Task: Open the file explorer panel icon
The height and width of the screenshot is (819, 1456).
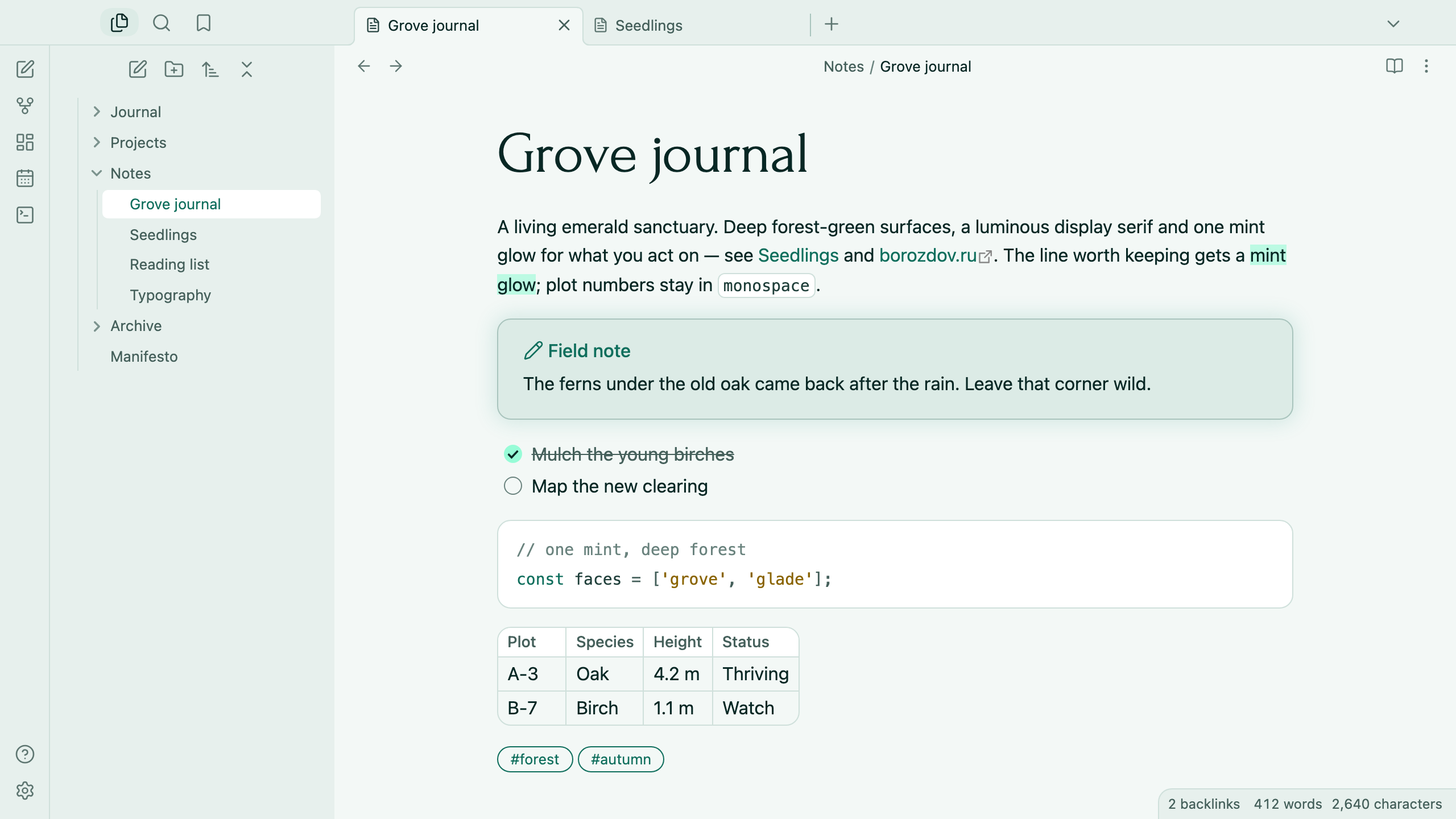Action: coord(119,23)
